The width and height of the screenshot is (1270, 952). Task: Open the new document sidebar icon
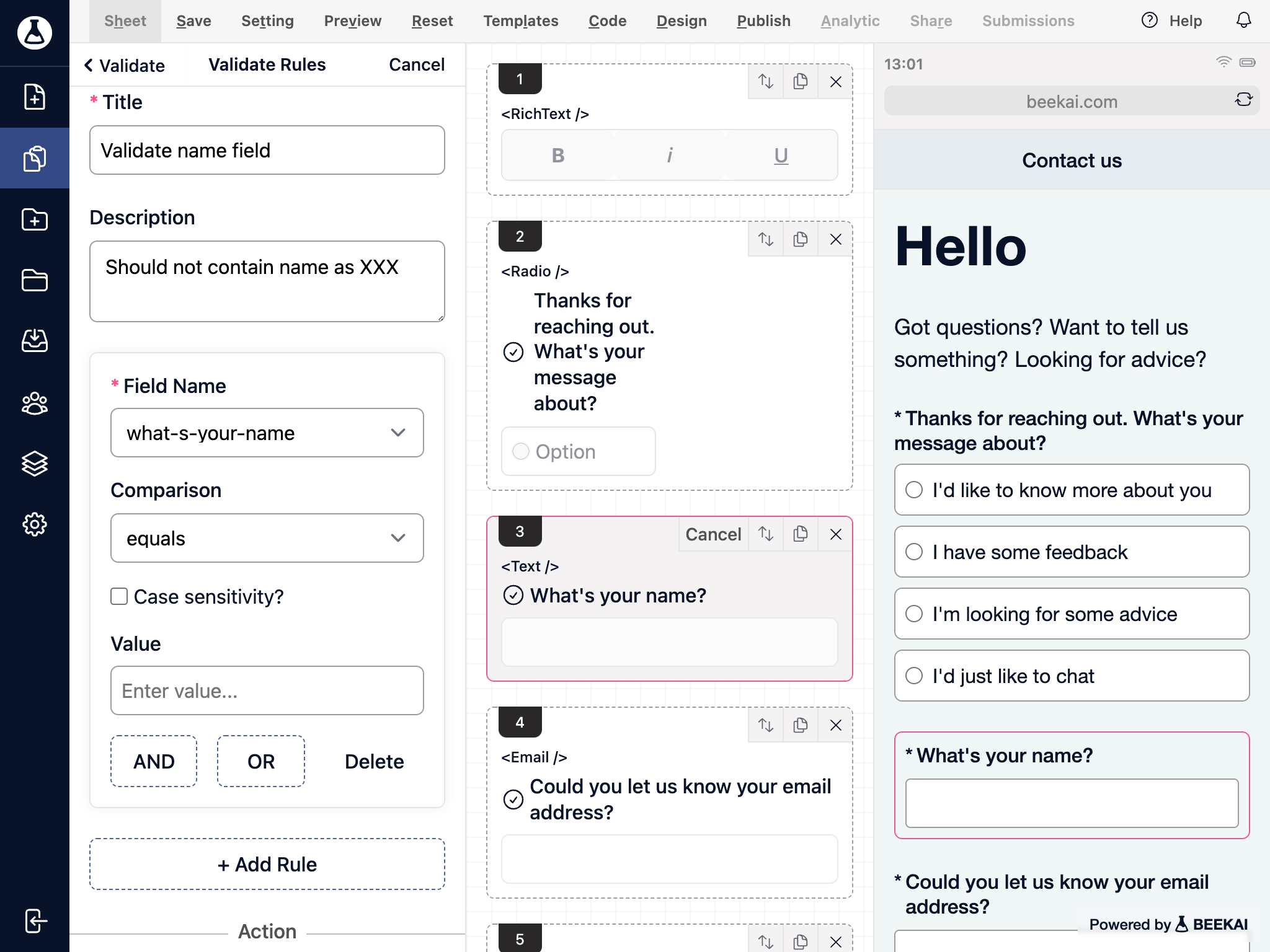35,97
